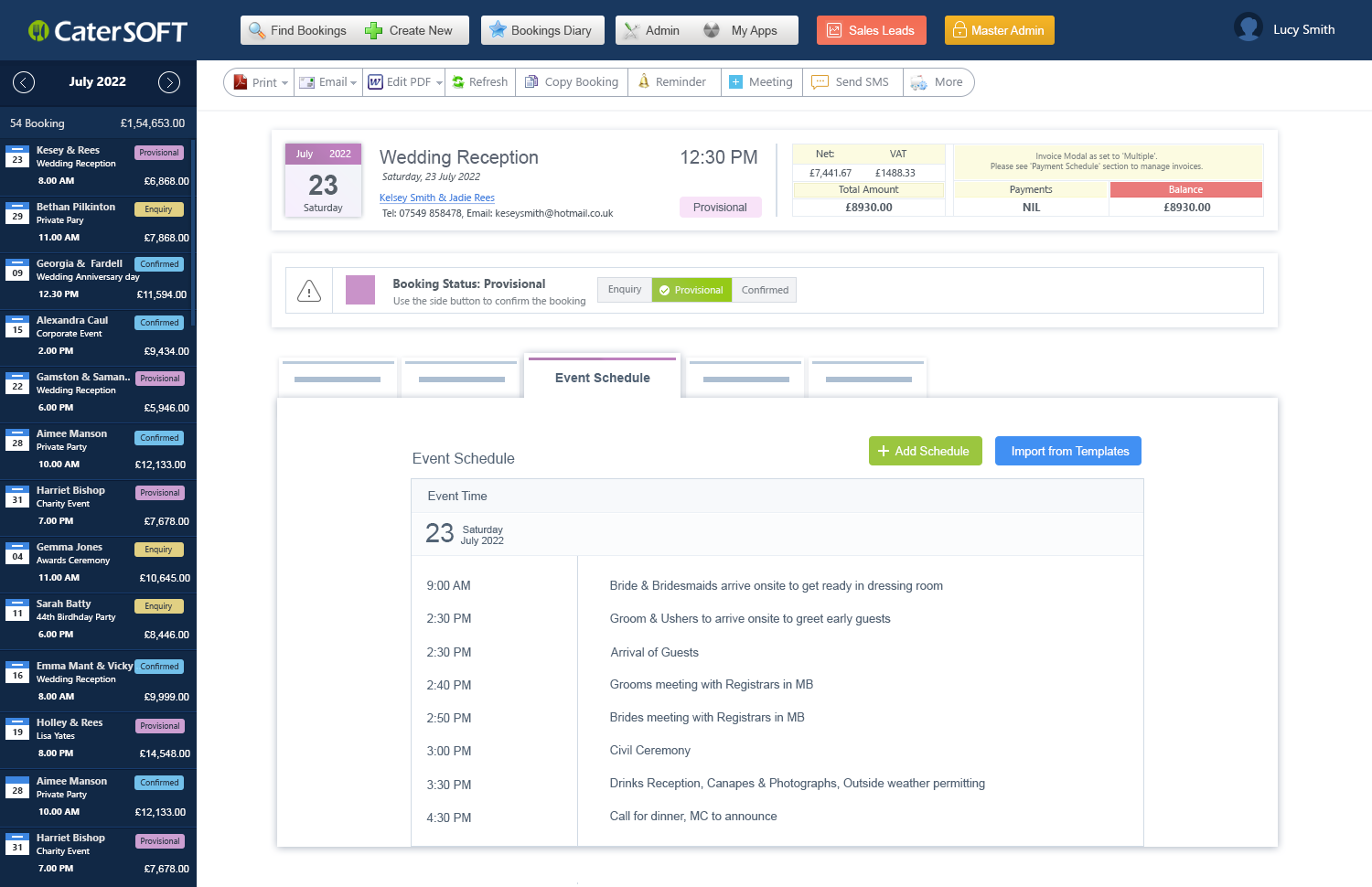Click the Copy Booking icon
The image size is (1372, 887).
[x=531, y=81]
